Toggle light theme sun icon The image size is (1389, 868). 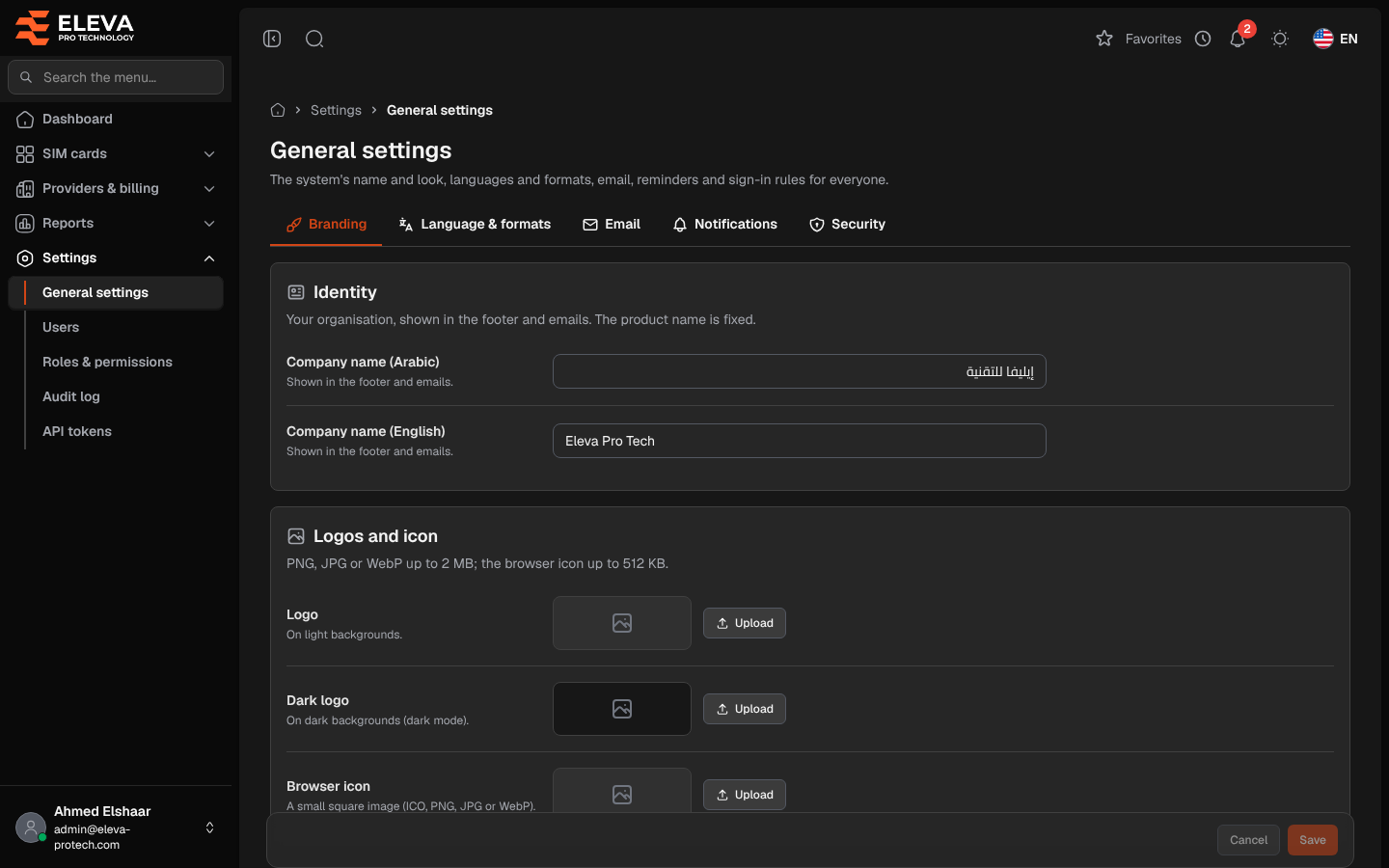(1280, 39)
